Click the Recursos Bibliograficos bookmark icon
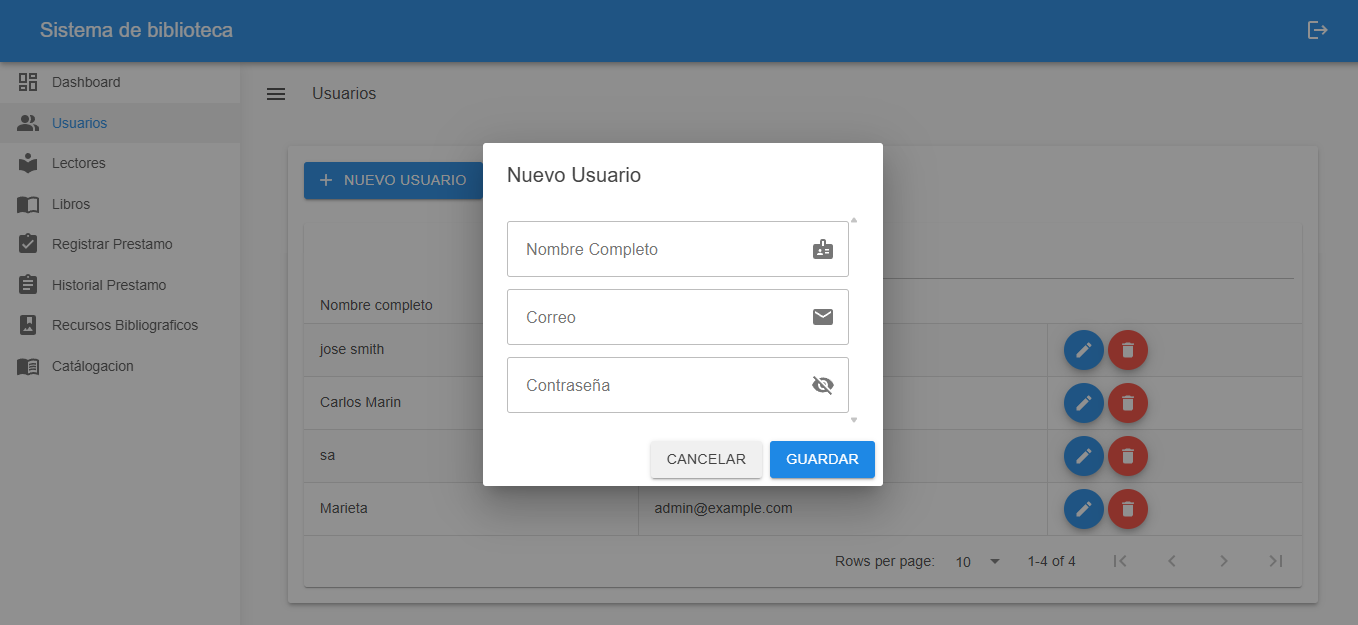Screen dimensions: 1358x625 click(28, 325)
